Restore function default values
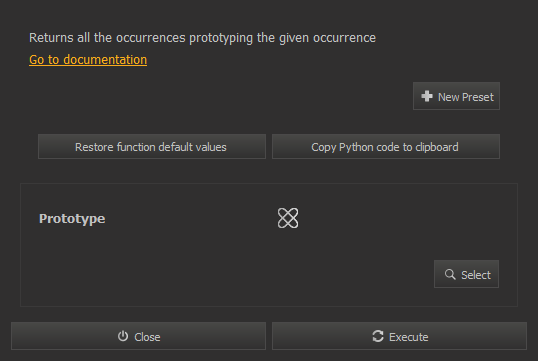538x361 pixels. [x=152, y=147]
